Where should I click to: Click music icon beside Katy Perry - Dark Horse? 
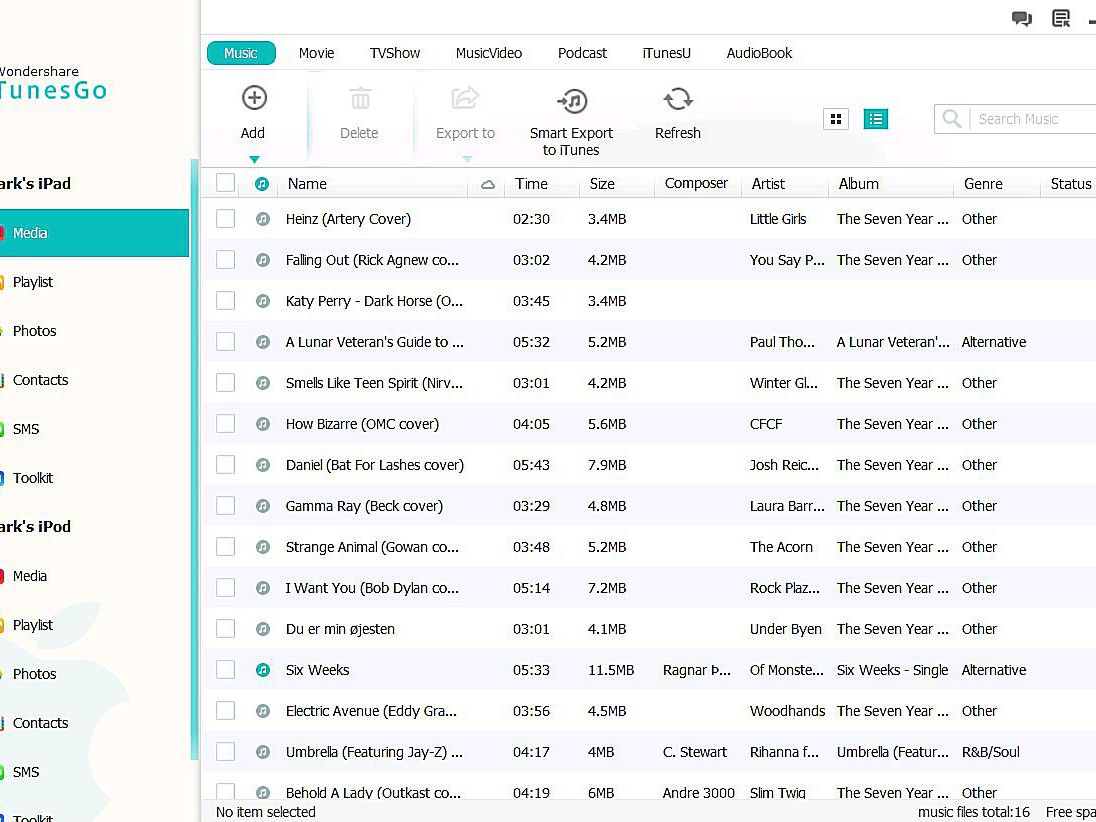pyautogui.click(x=263, y=301)
